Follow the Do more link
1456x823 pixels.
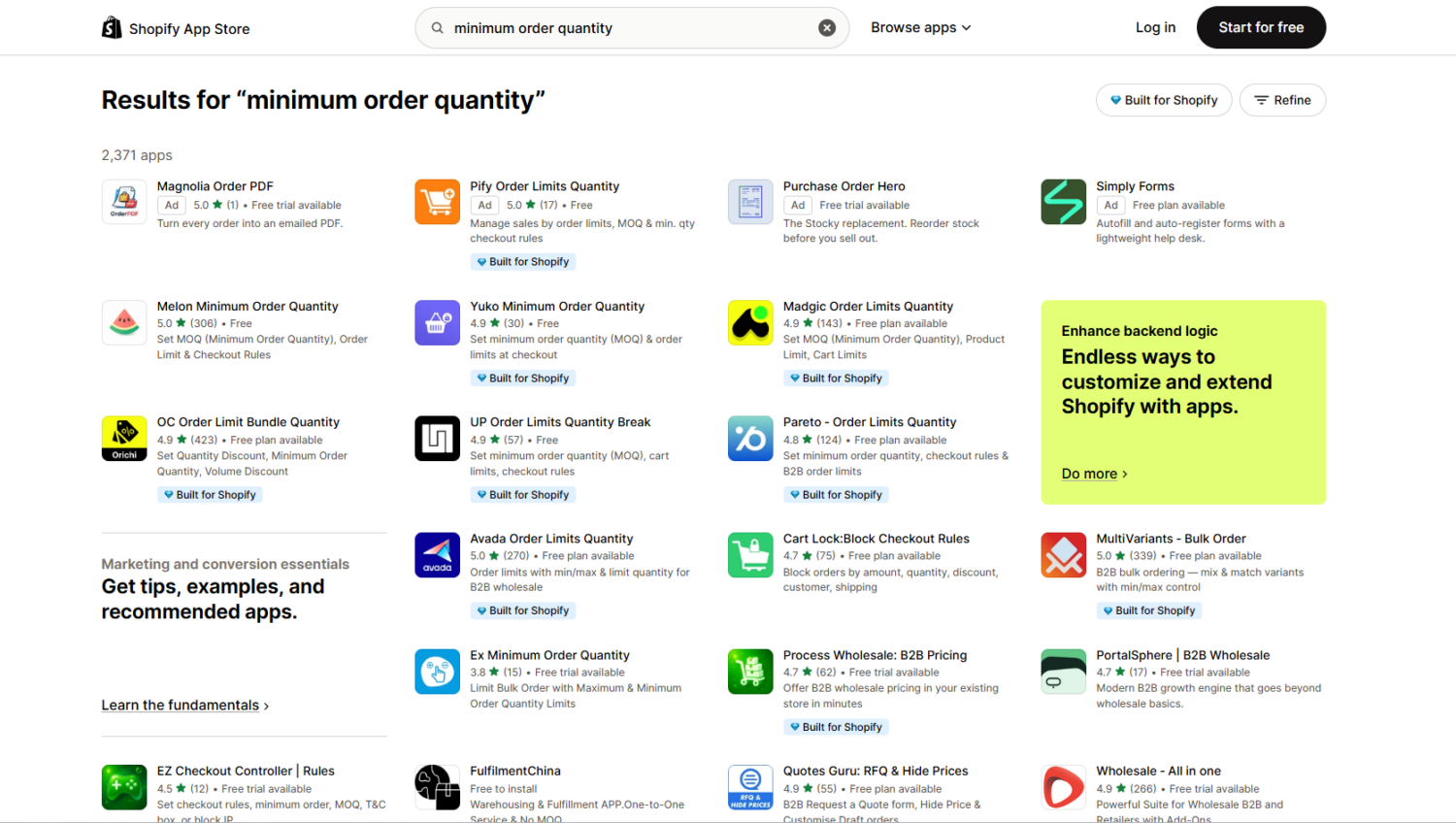tap(1094, 474)
